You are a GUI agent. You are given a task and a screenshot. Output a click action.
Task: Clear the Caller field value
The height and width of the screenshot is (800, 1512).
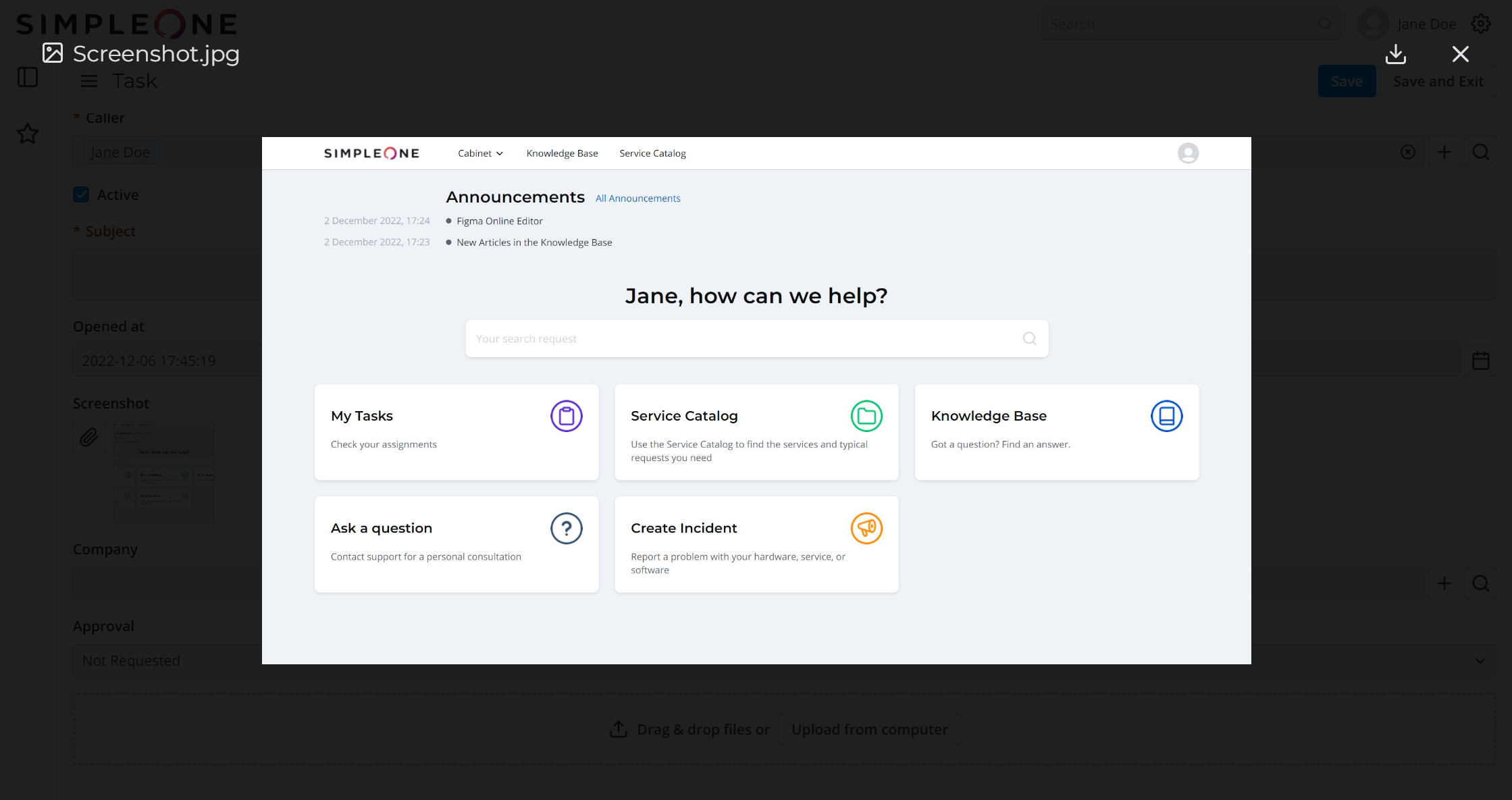point(1407,152)
